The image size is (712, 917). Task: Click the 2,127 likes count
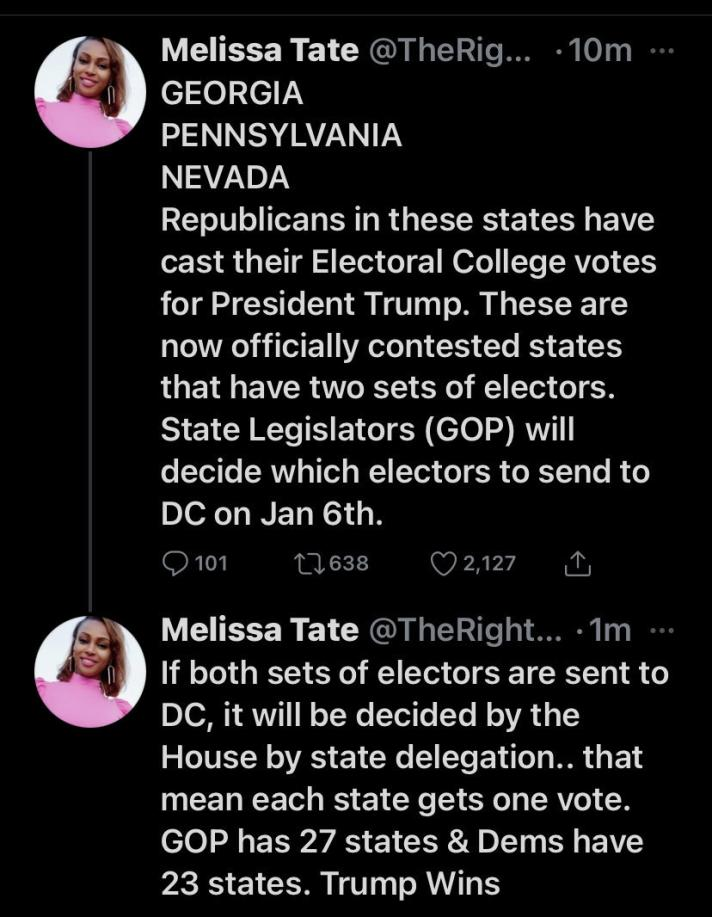(x=489, y=563)
